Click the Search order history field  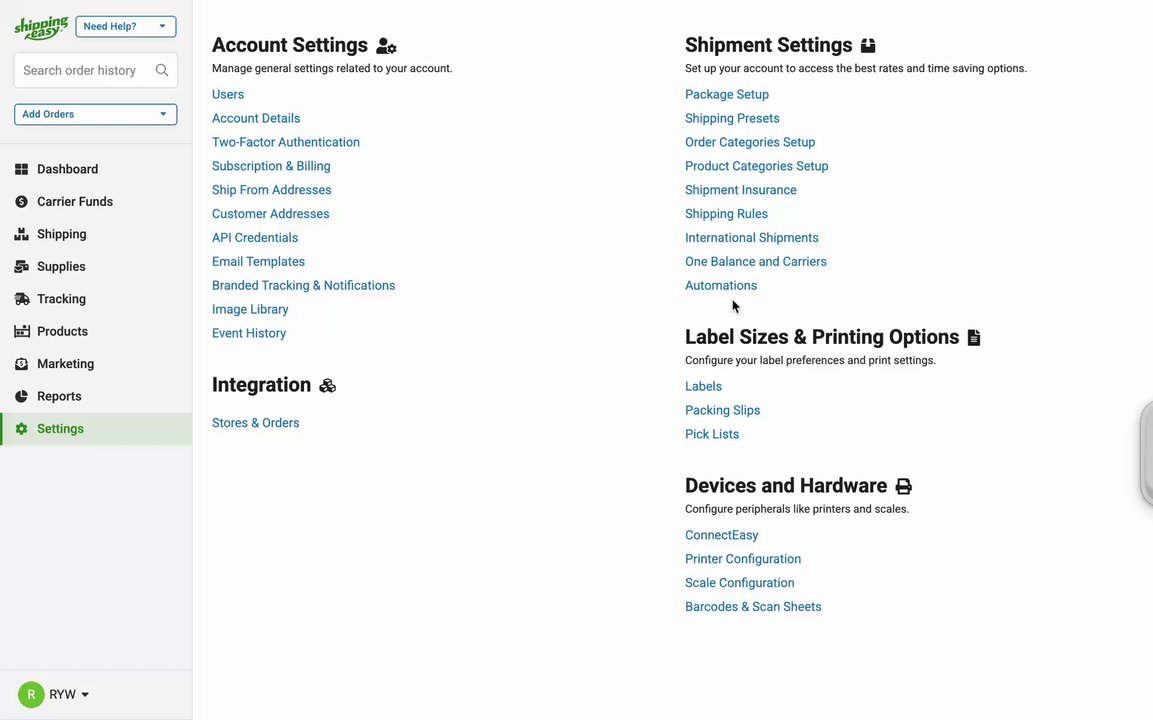pyautogui.click(x=96, y=71)
